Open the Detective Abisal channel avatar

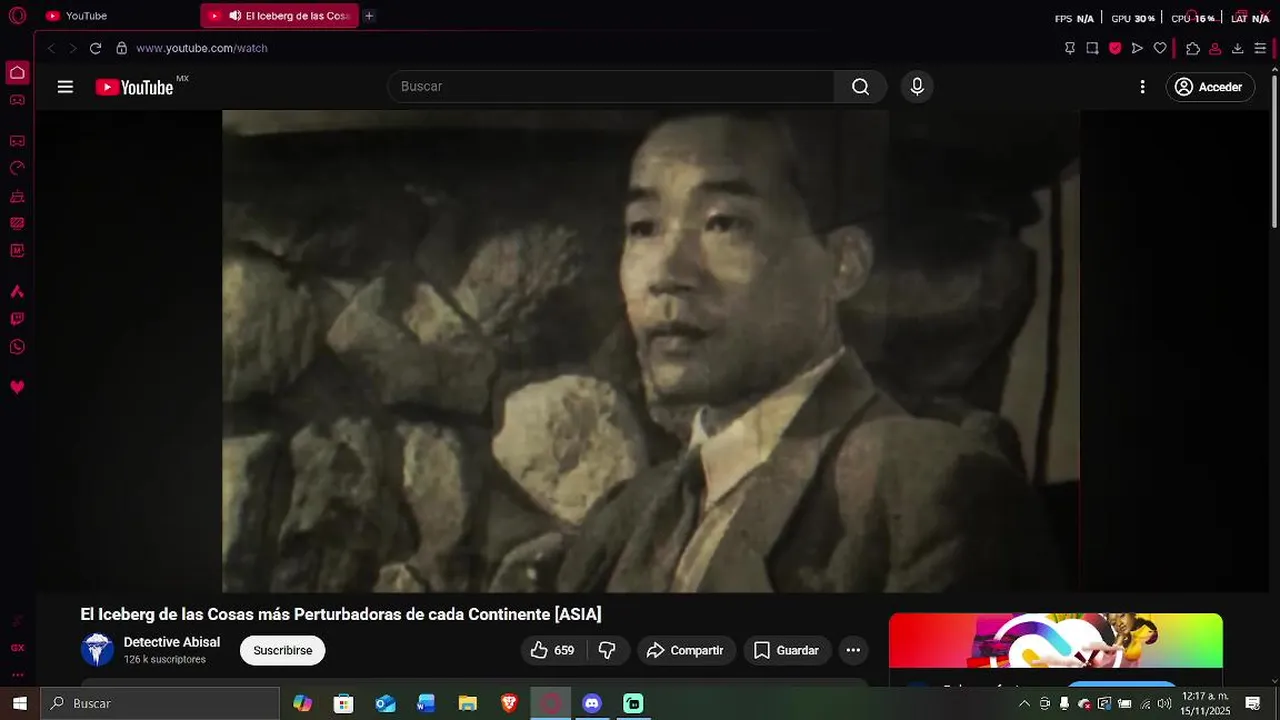click(97, 649)
